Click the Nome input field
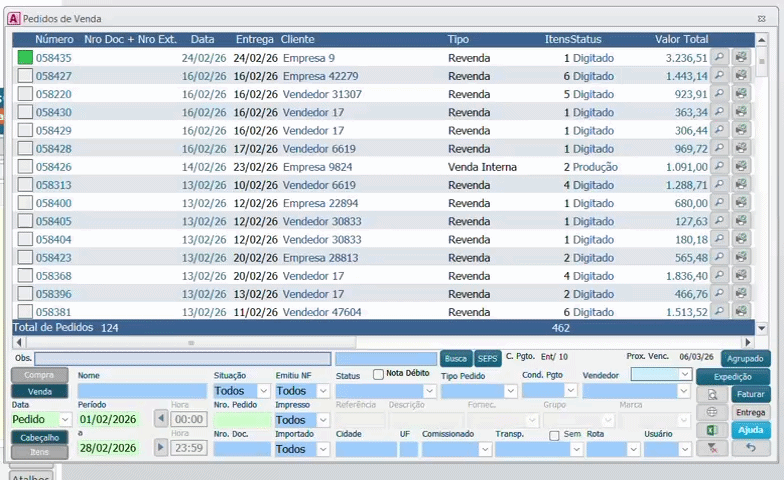The height and width of the screenshot is (480, 784). (x=141, y=391)
